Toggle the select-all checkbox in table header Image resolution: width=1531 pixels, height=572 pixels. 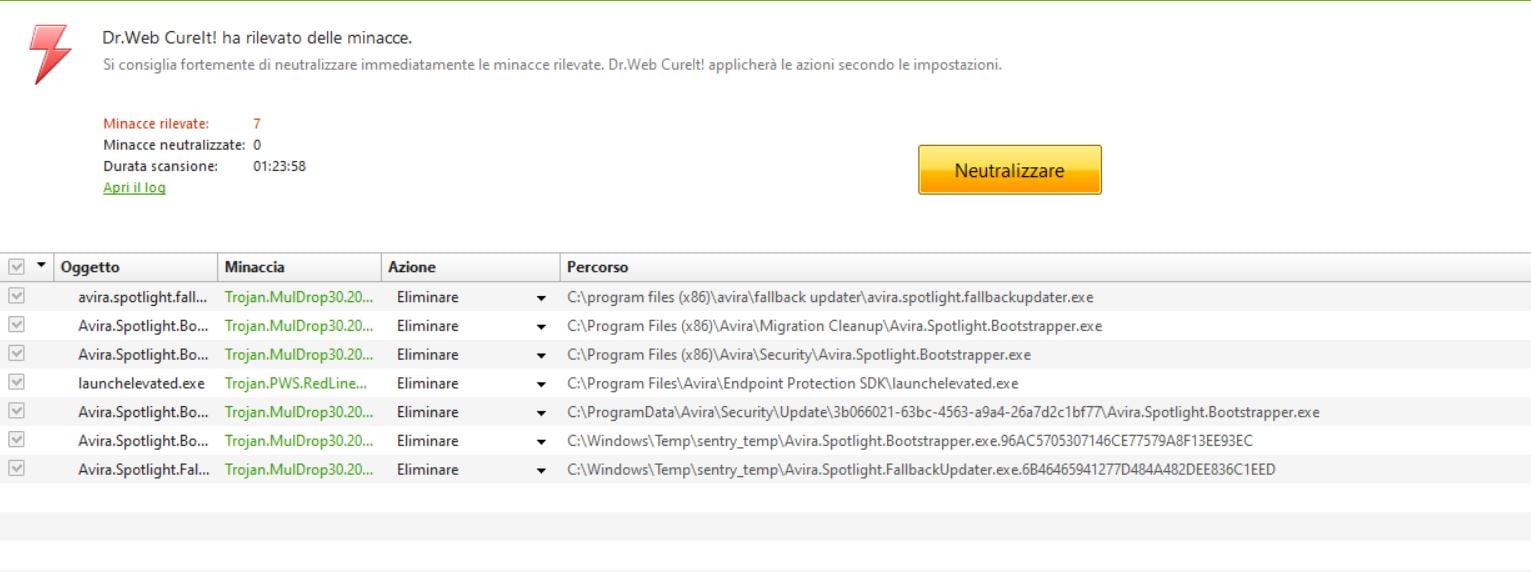(16, 267)
